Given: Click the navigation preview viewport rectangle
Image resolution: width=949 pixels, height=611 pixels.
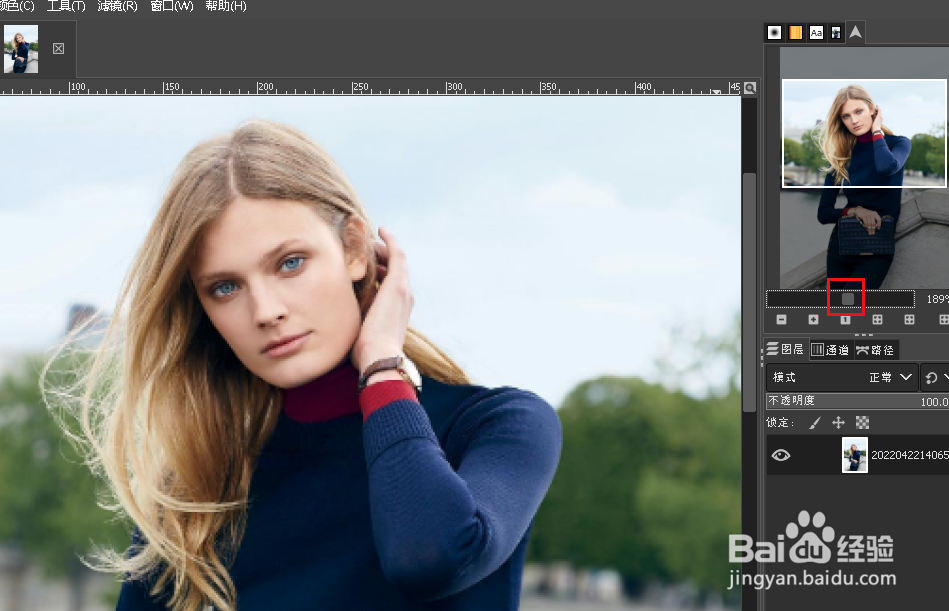Looking at the screenshot, I should point(864,133).
